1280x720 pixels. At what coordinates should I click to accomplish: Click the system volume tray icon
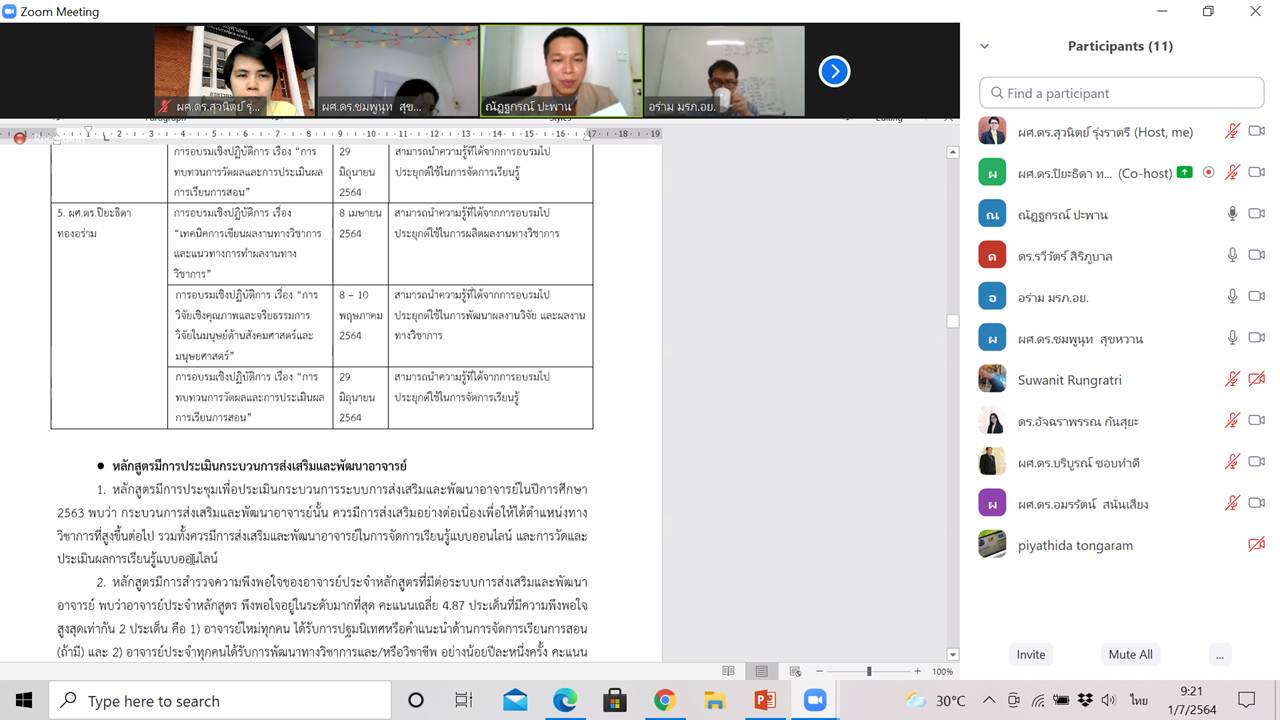point(1109,700)
